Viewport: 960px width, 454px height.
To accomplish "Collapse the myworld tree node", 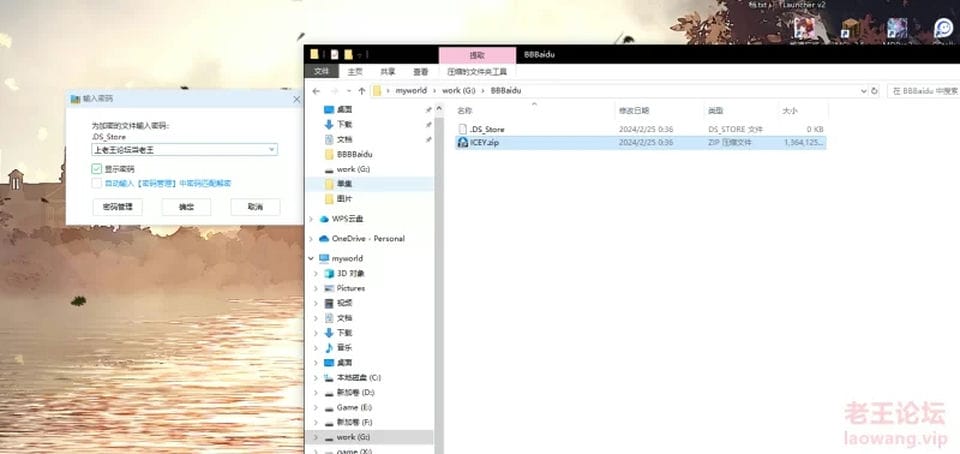I will [x=311, y=258].
